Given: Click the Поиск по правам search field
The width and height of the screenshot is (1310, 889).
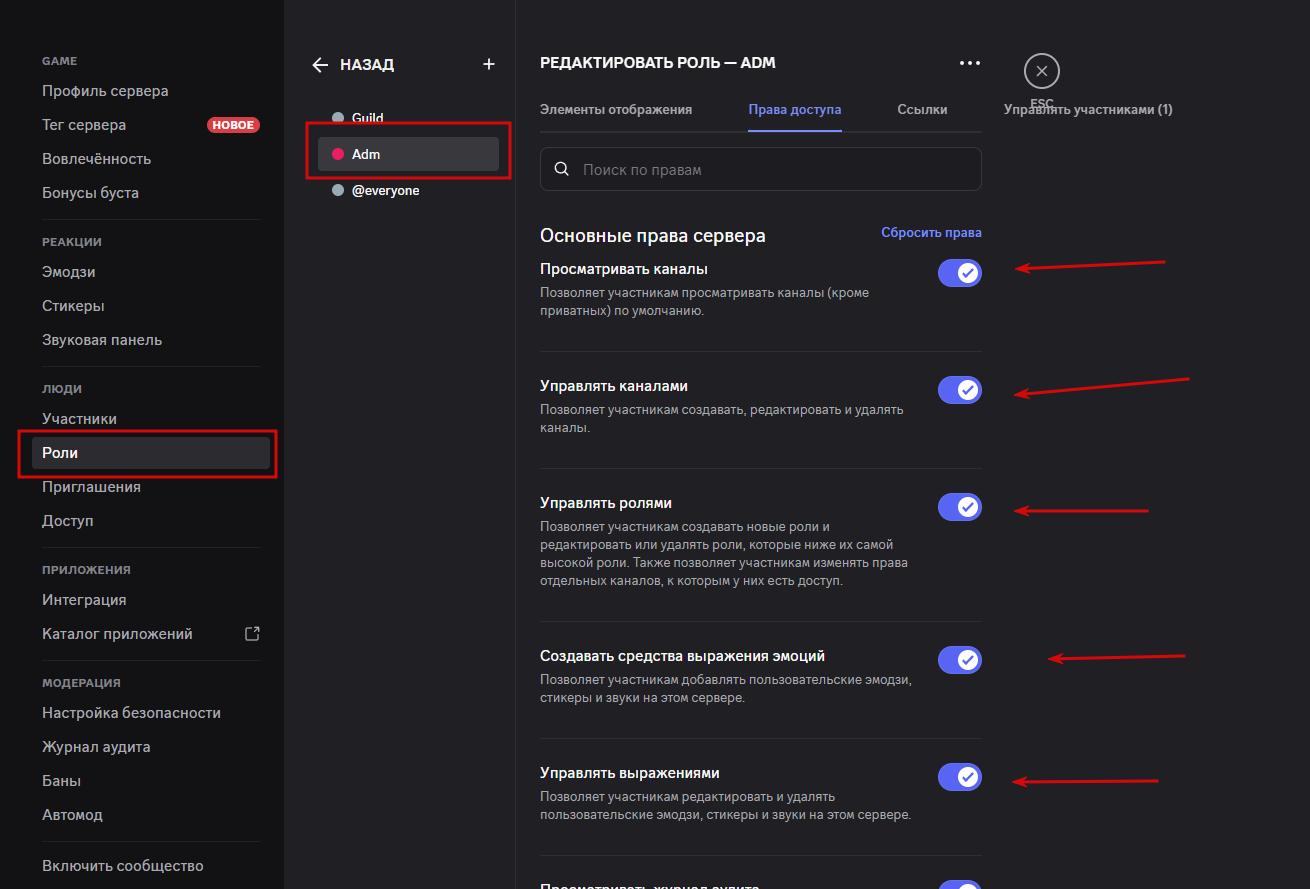Looking at the screenshot, I should click(770, 170).
